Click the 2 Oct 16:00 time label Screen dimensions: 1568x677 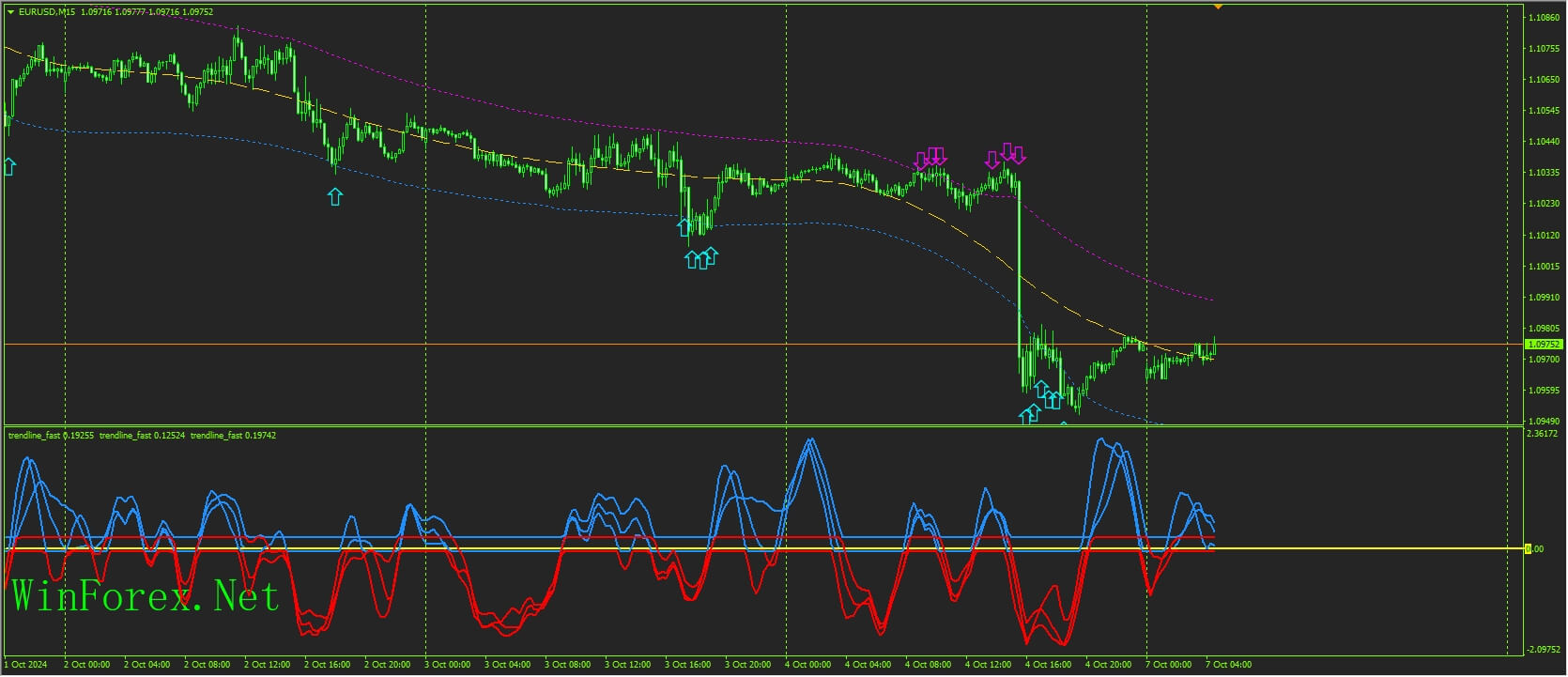click(x=327, y=665)
